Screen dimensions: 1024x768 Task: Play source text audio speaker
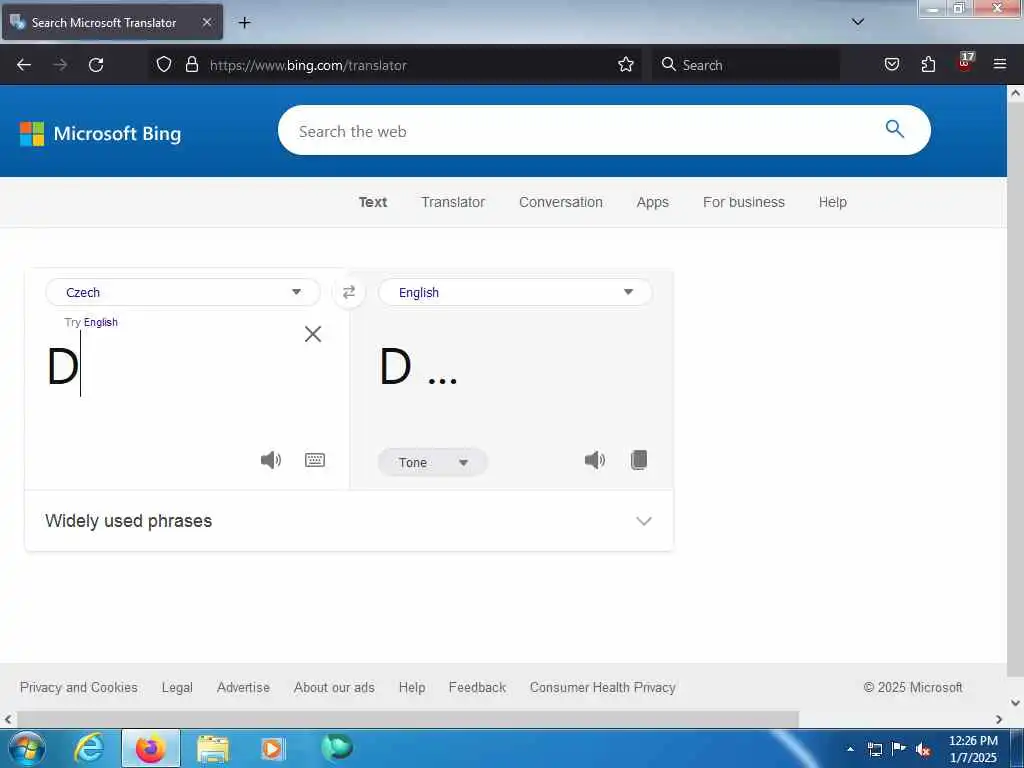coord(270,460)
